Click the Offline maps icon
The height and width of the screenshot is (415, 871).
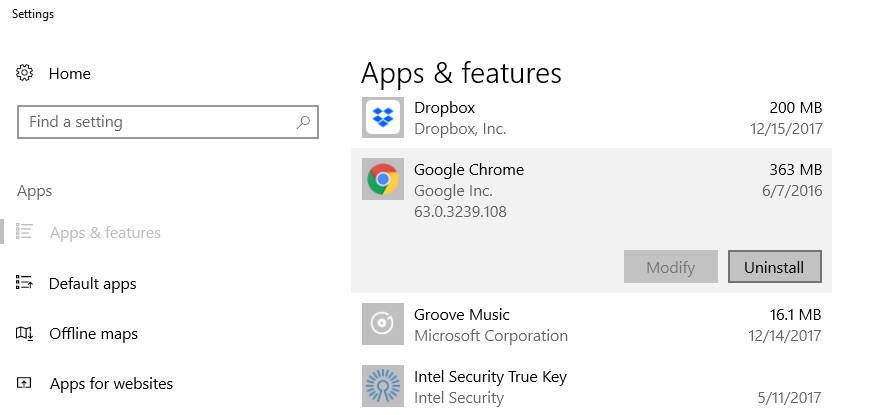[24, 333]
